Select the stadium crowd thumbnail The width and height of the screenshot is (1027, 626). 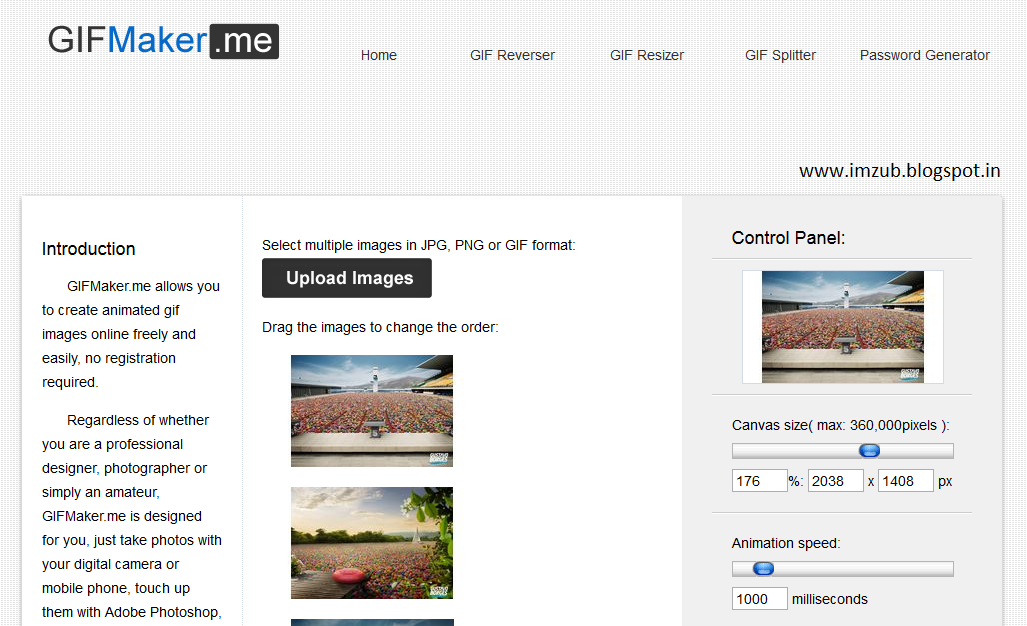371,410
